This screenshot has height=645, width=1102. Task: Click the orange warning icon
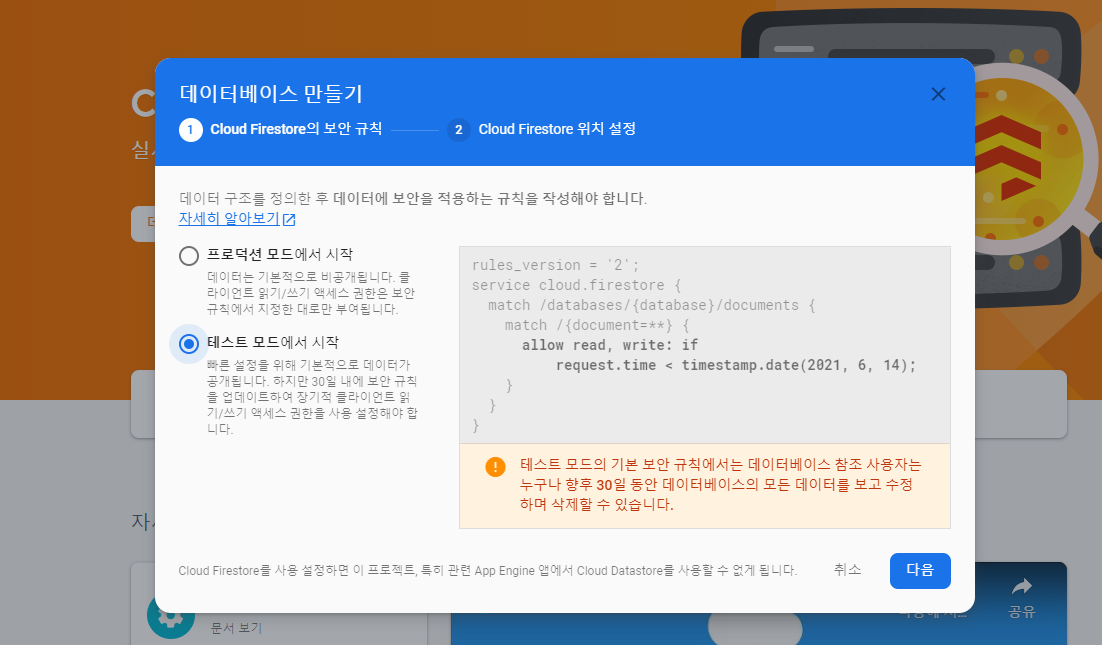495,467
